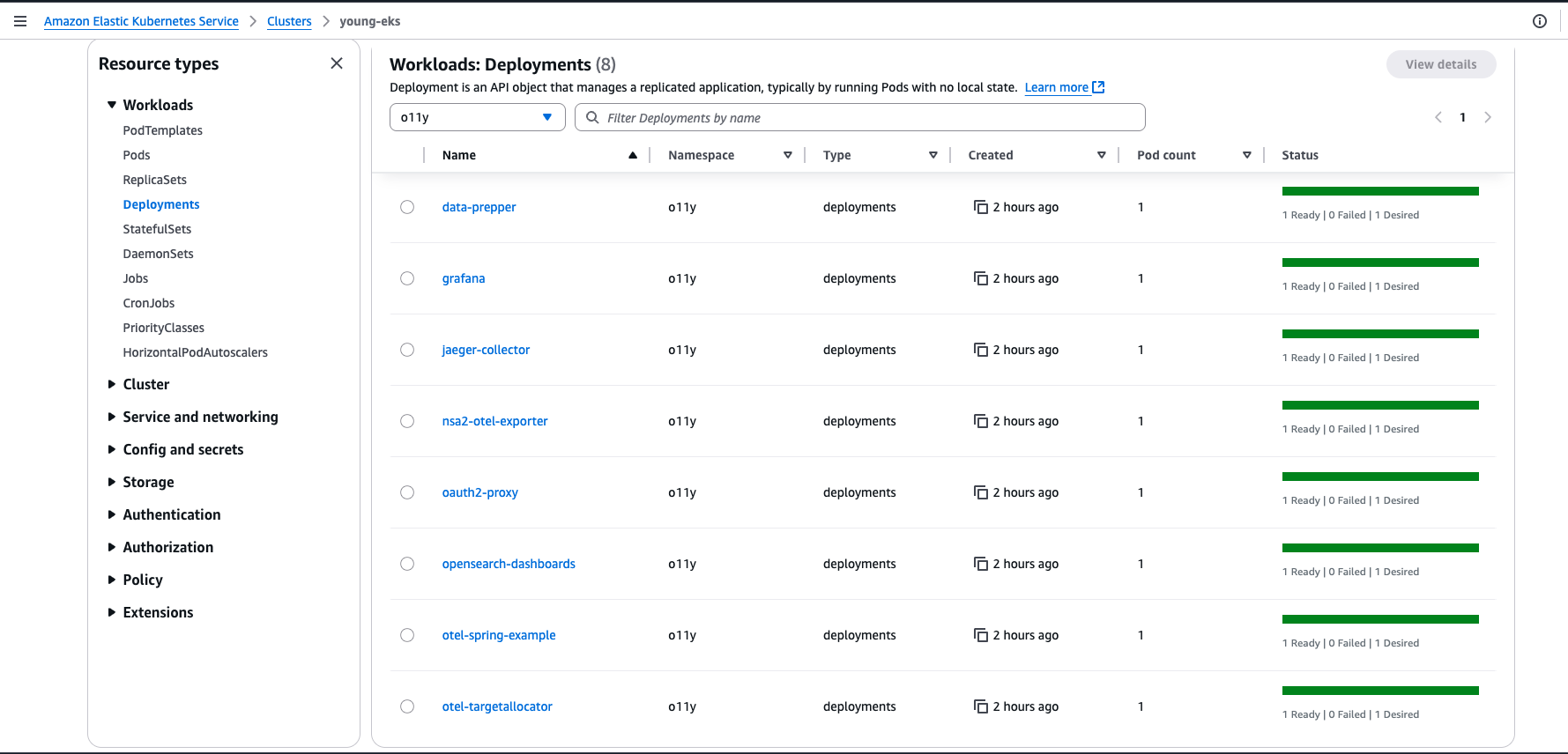Viewport: 1568px width, 754px height.
Task: Select Deployments in resource types
Action: point(161,204)
